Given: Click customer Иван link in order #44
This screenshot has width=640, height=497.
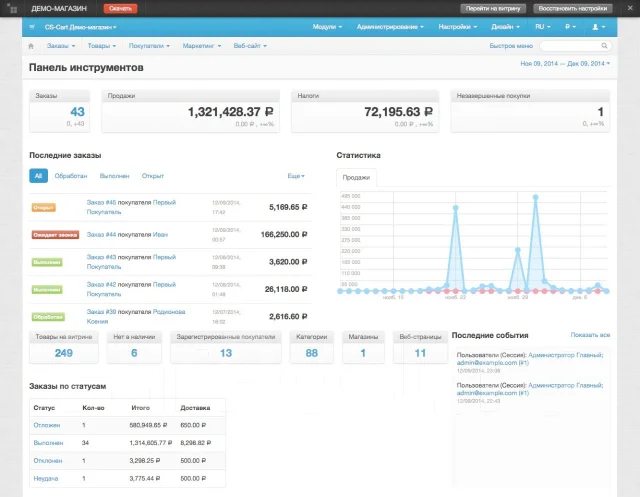Looking at the screenshot, I should (x=160, y=235).
